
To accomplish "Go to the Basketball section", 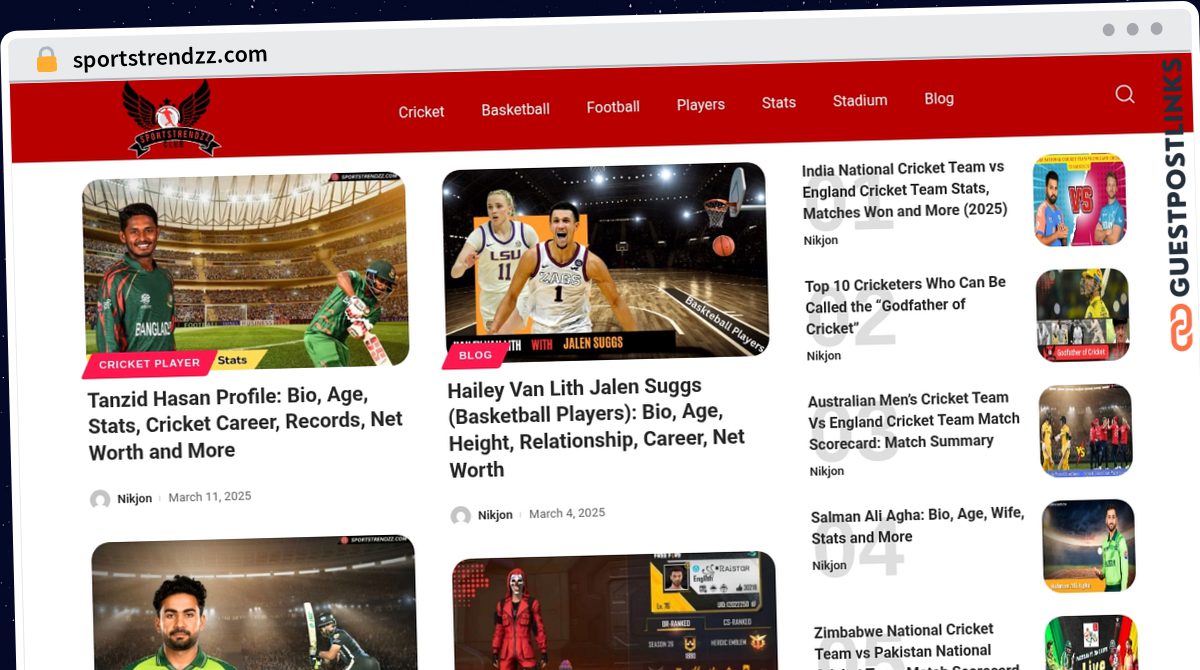I will 515,110.
